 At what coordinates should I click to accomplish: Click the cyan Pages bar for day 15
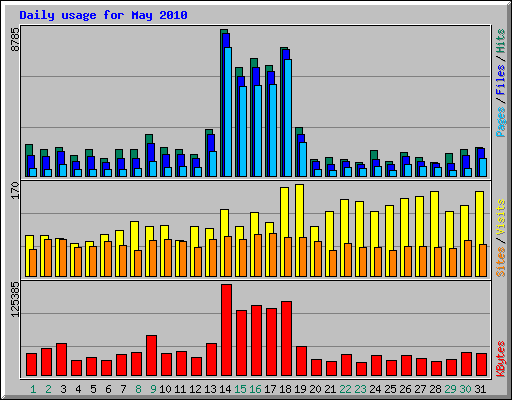(243, 131)
